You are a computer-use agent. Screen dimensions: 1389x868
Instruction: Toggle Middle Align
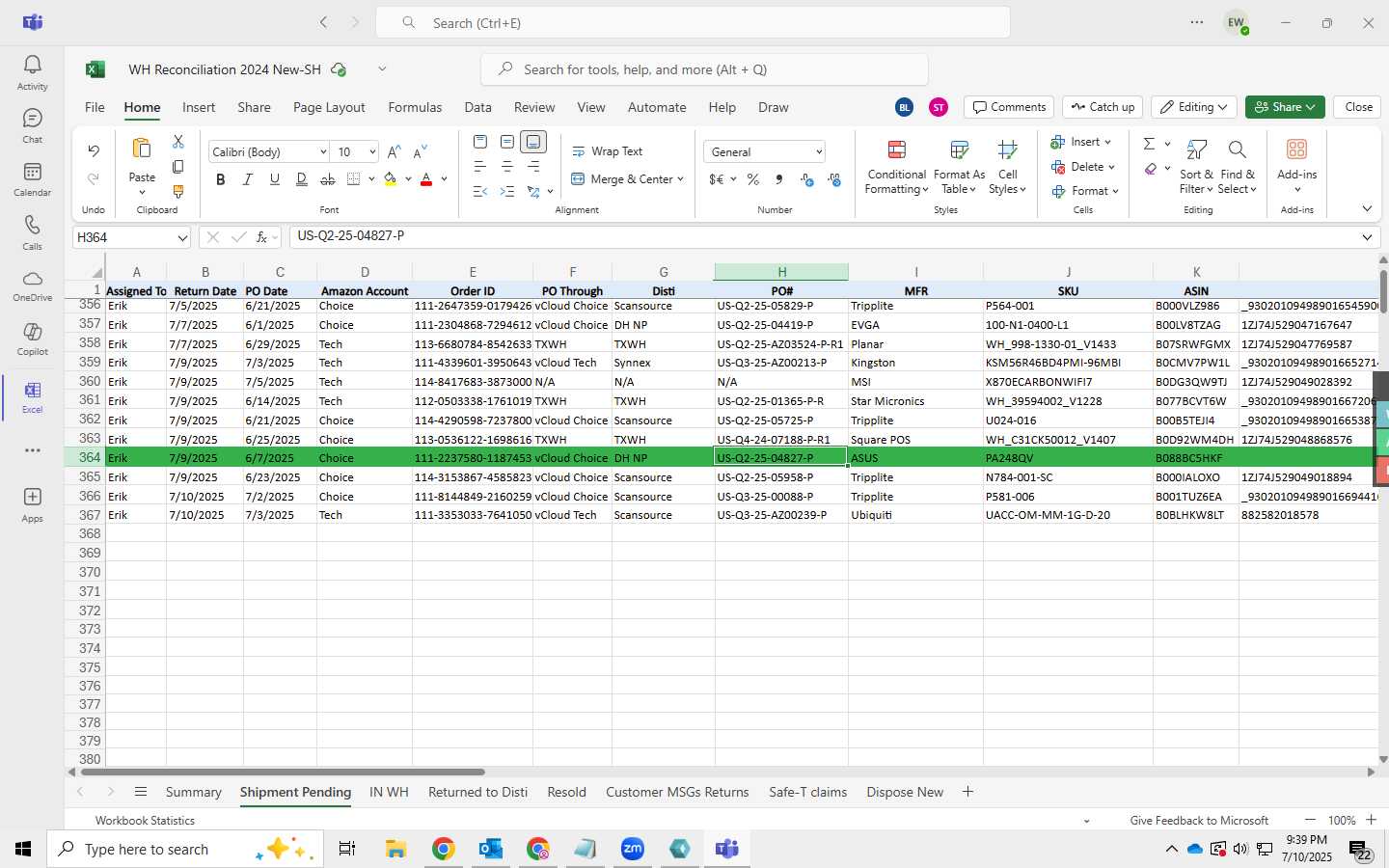pyautogui.click(x=507, y=142)
